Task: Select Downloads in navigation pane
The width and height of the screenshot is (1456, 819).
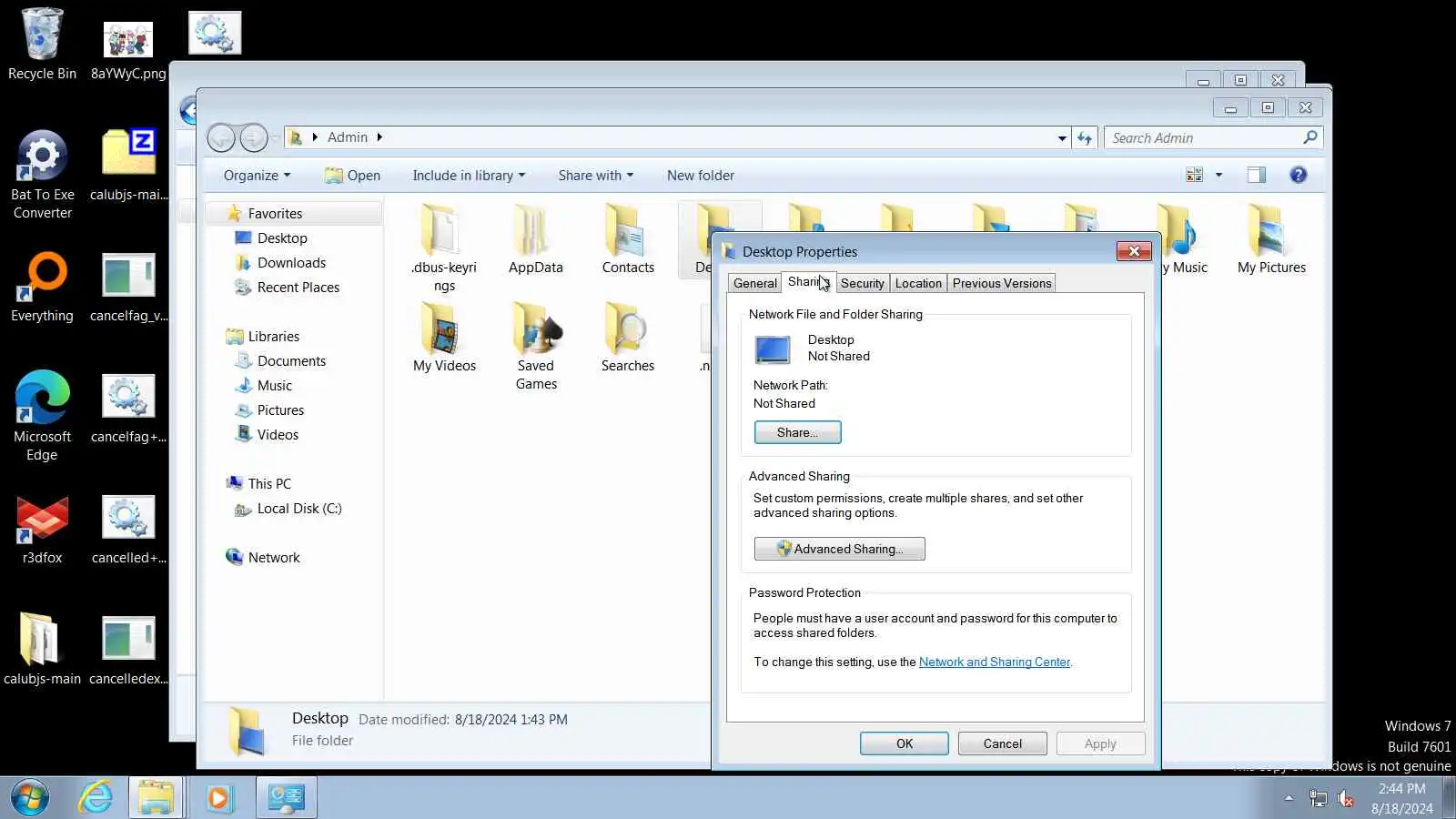Action: (x=291, y=262)
